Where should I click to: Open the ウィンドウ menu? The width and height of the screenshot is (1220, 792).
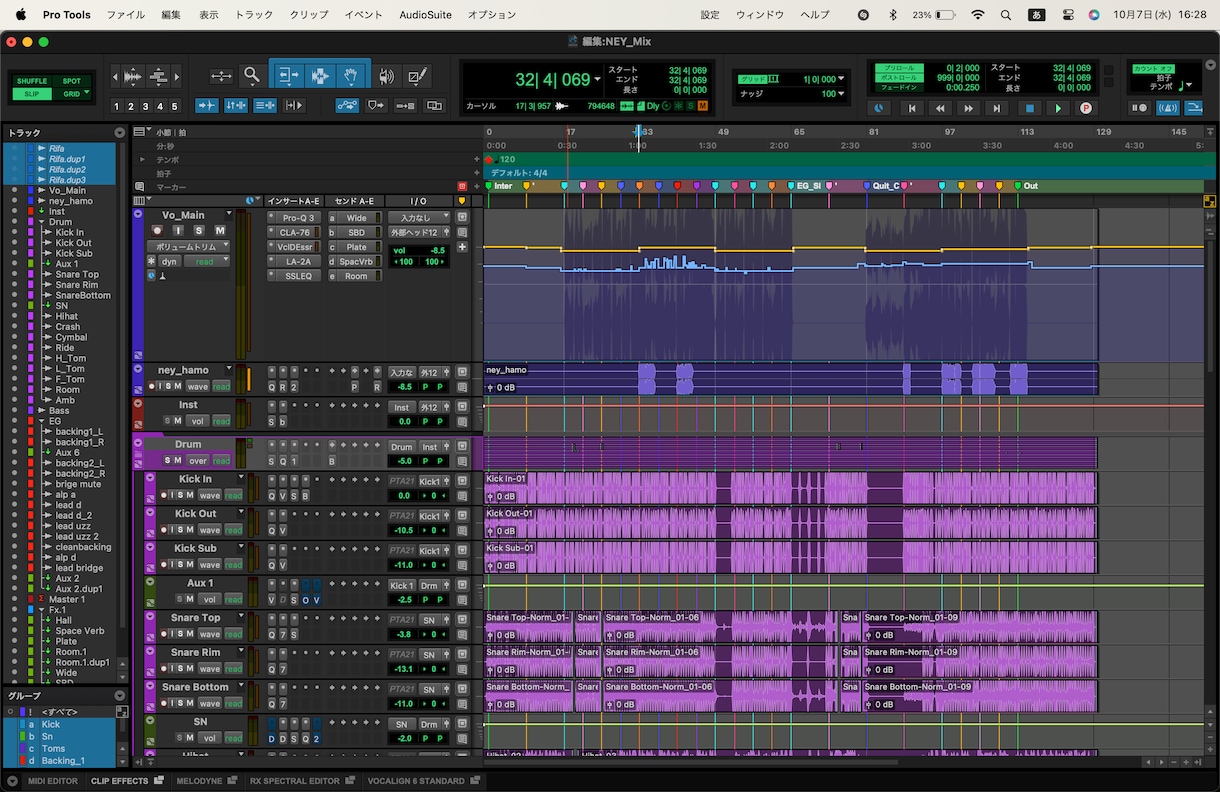point(760,15)
